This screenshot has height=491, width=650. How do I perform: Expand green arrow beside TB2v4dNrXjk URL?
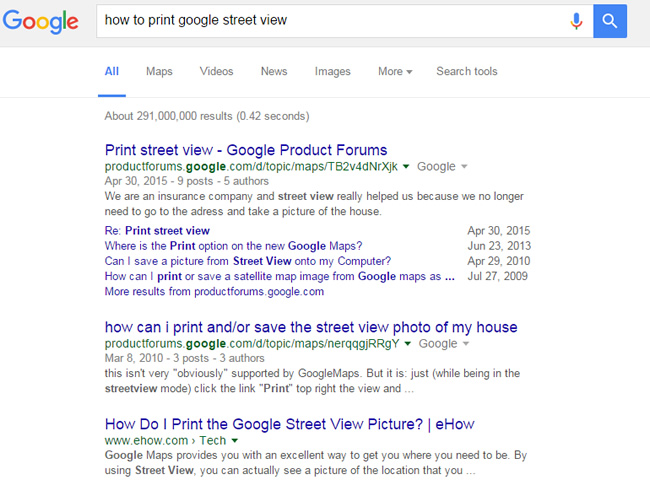point(406,167)
